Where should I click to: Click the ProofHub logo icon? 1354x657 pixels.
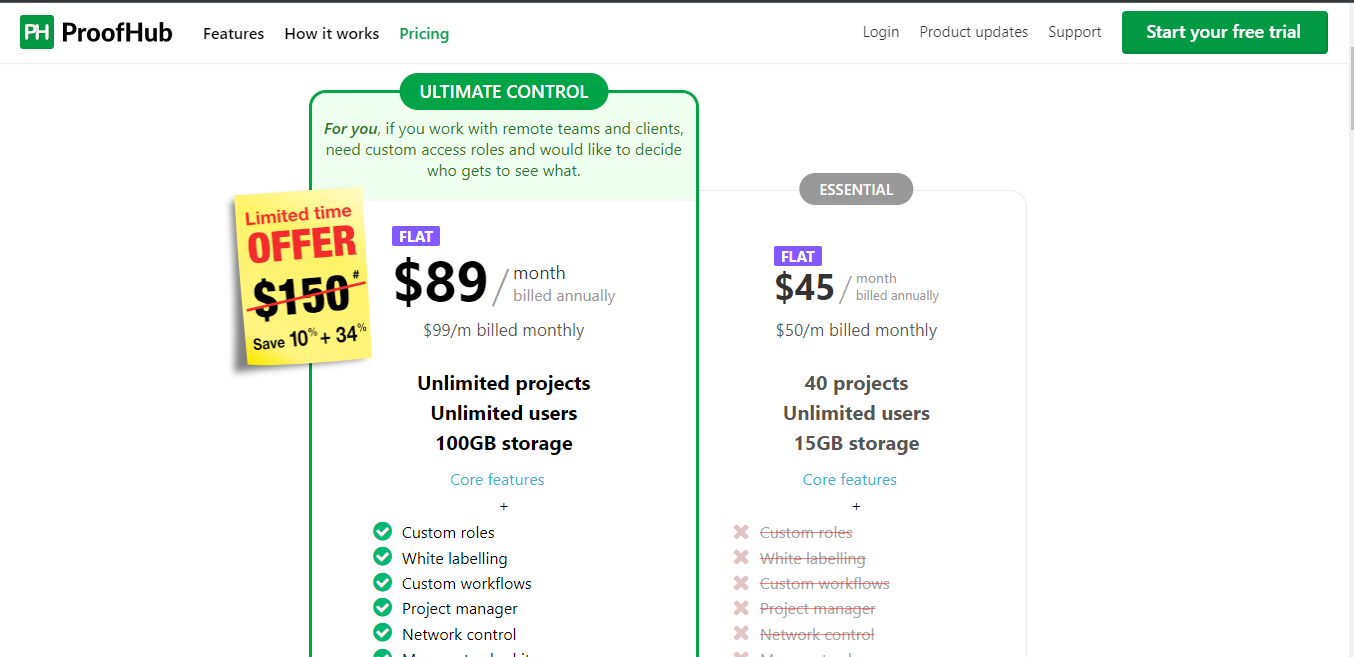[37, 32]
